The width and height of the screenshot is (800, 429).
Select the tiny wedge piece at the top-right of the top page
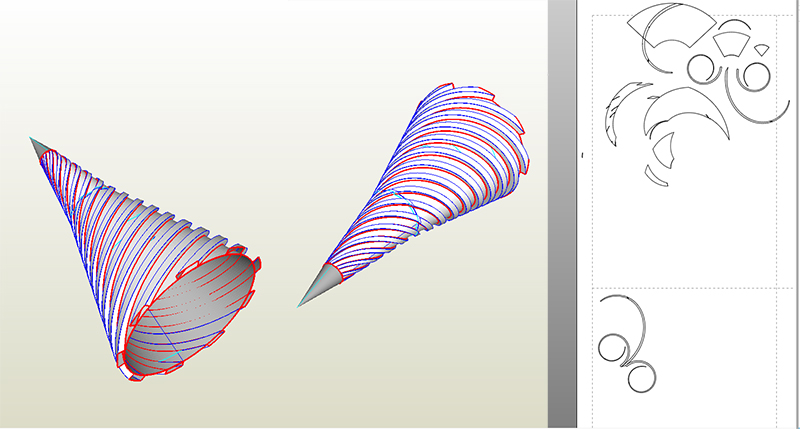[x=762, y=49]
